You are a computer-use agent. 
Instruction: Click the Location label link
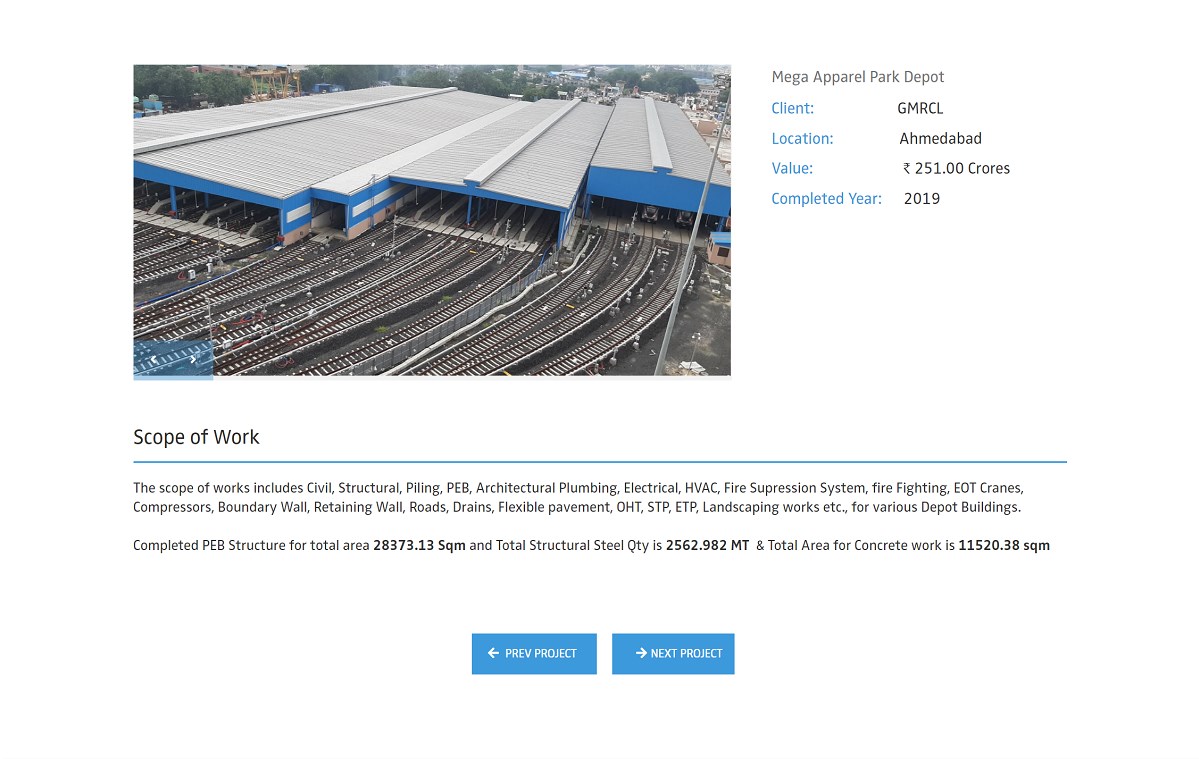pos(802,138)
